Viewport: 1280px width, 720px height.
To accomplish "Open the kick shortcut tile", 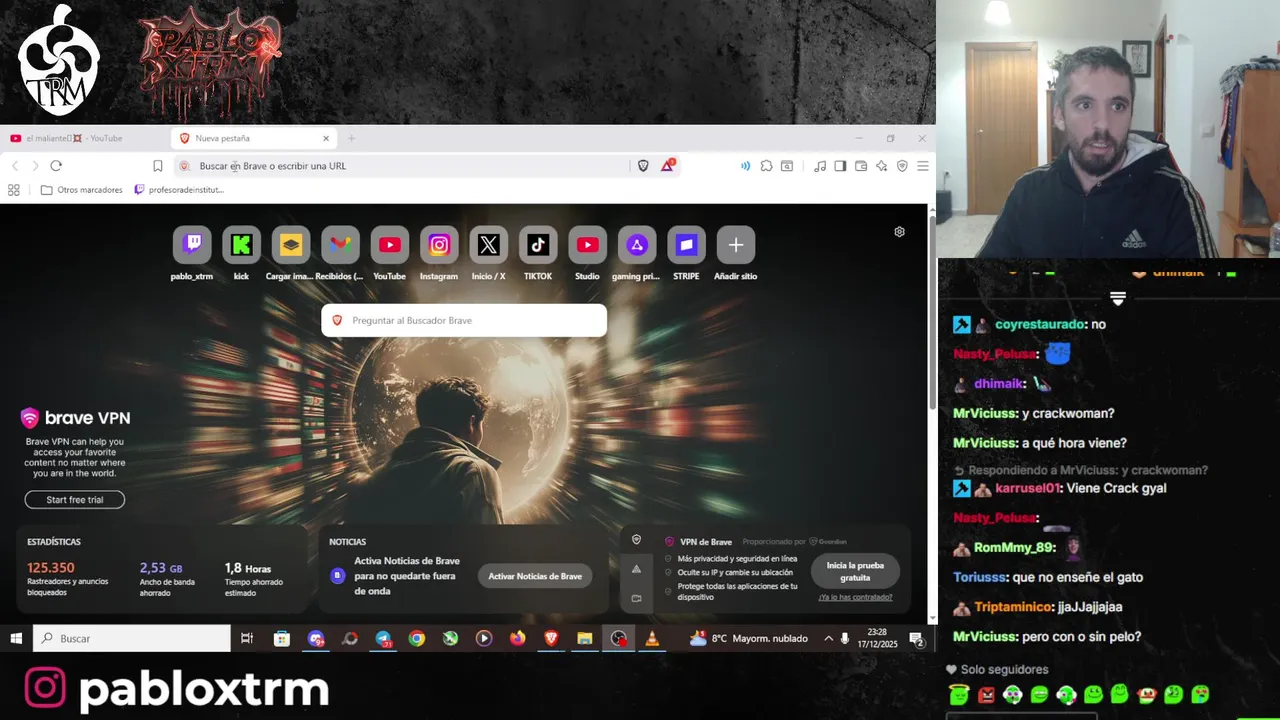I will tap(241, 245).
